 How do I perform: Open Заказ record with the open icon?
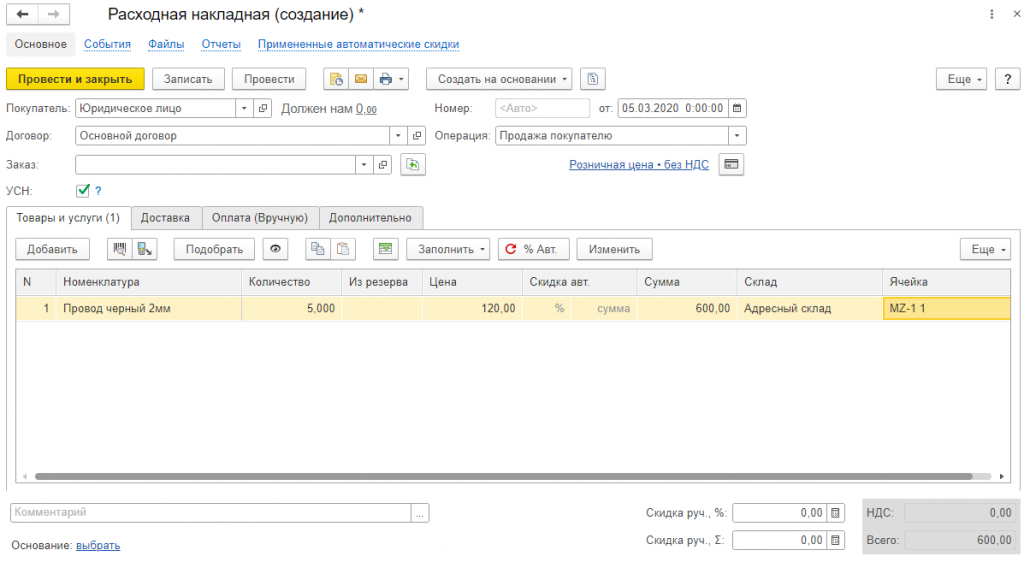(383, 165)
